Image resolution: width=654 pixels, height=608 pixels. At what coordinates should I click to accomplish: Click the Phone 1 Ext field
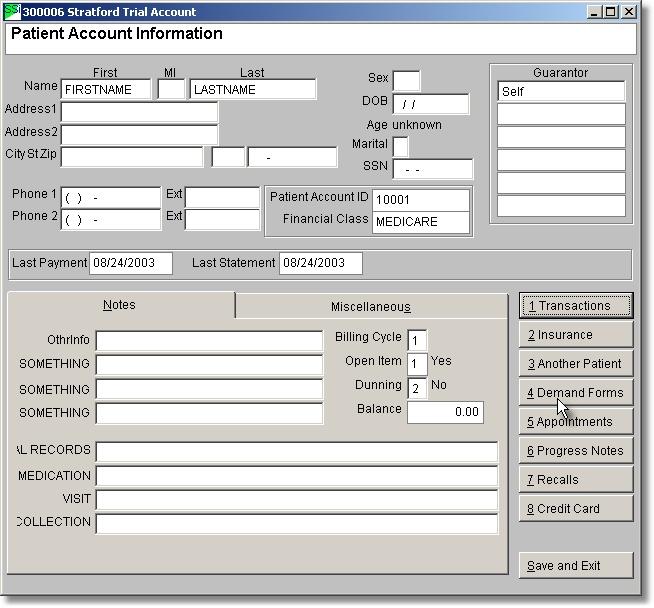coord(222,197)
